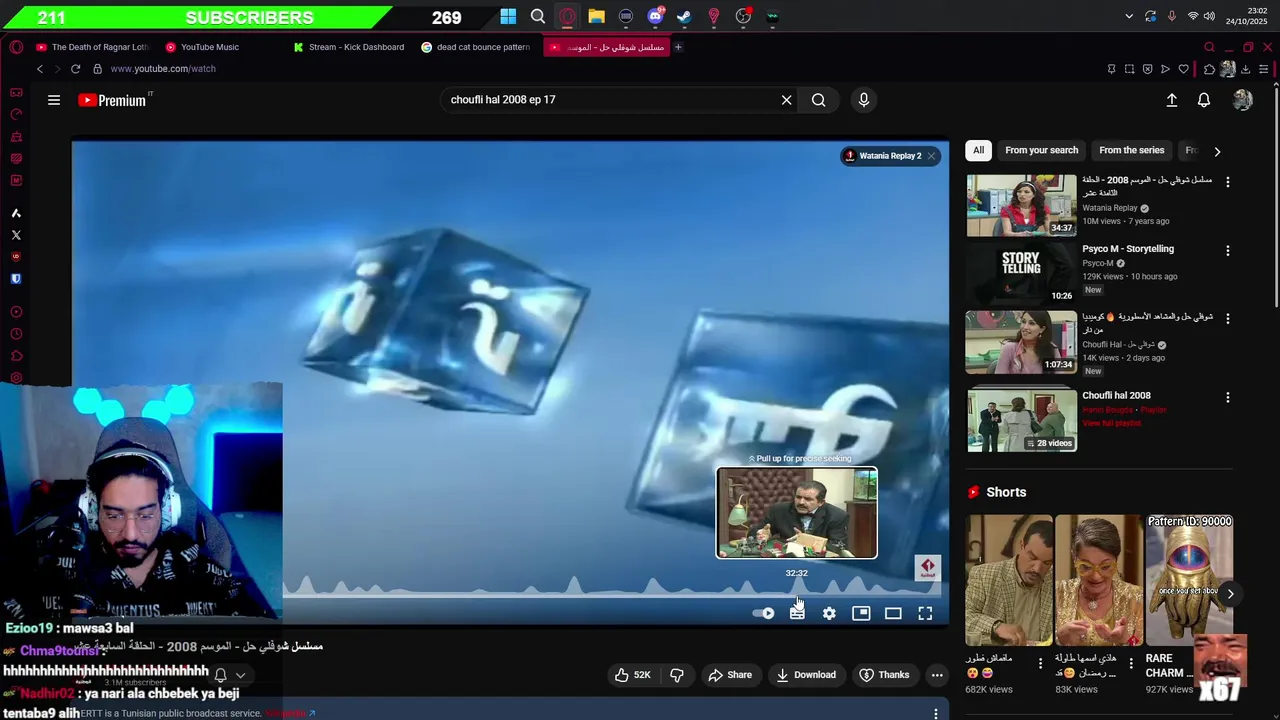1280x720 pixels.
Task: Clear the search query with X
Action: click(786, 100)
